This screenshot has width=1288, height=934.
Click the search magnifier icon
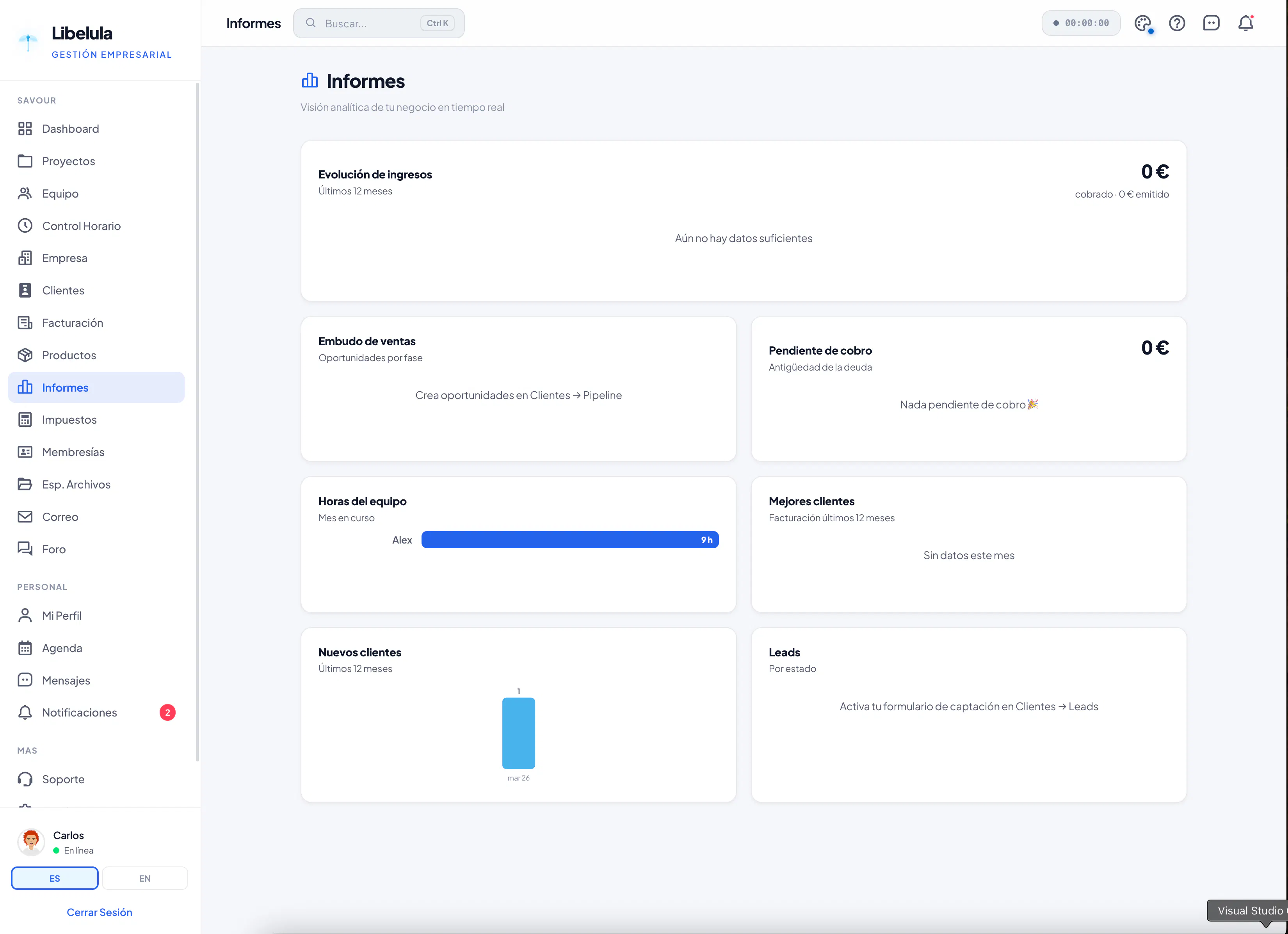click(x=311, y=23)
